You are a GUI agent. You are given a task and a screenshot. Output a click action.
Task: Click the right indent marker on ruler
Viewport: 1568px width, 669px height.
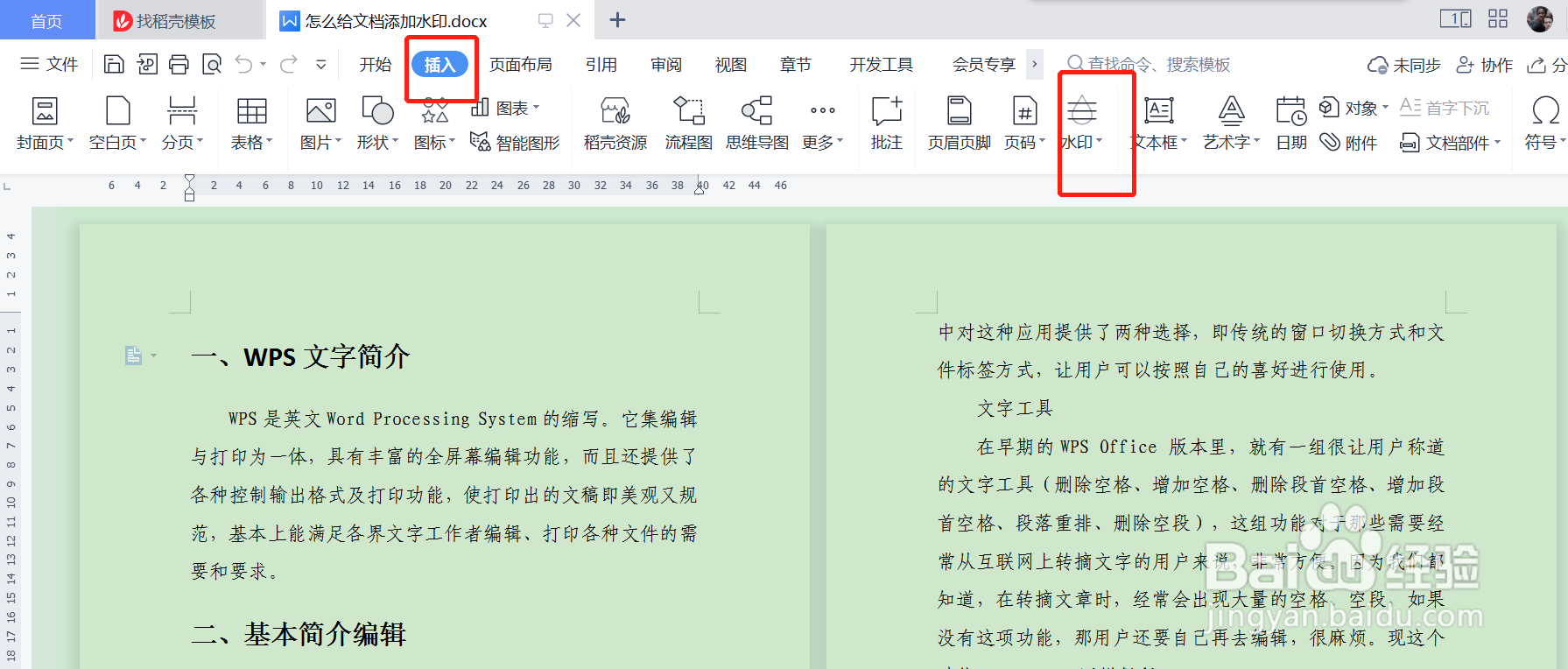pyautogui.click(x=700, y=188)
